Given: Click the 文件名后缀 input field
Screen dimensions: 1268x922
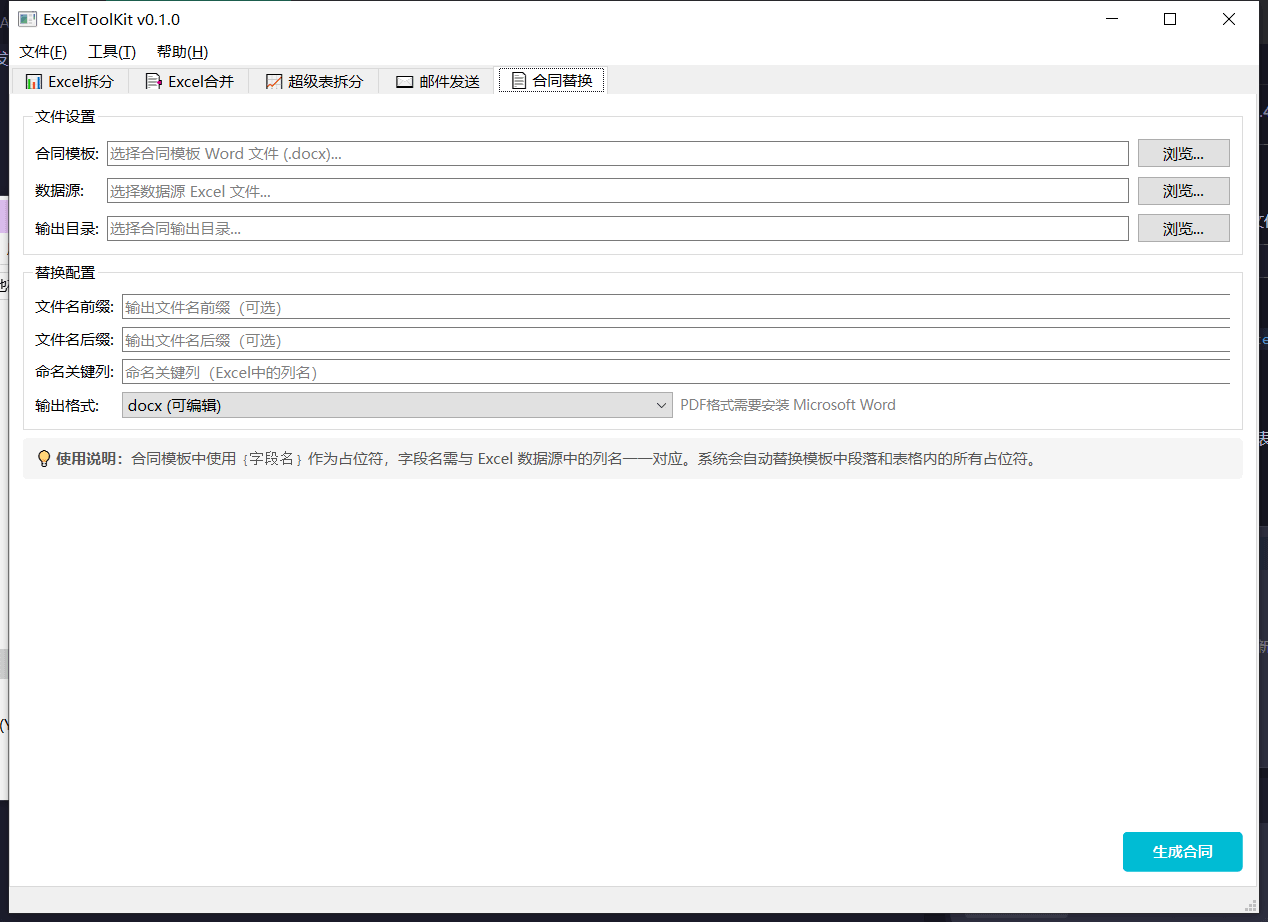Looking at the screenshot, I should (x=676, y=340).
